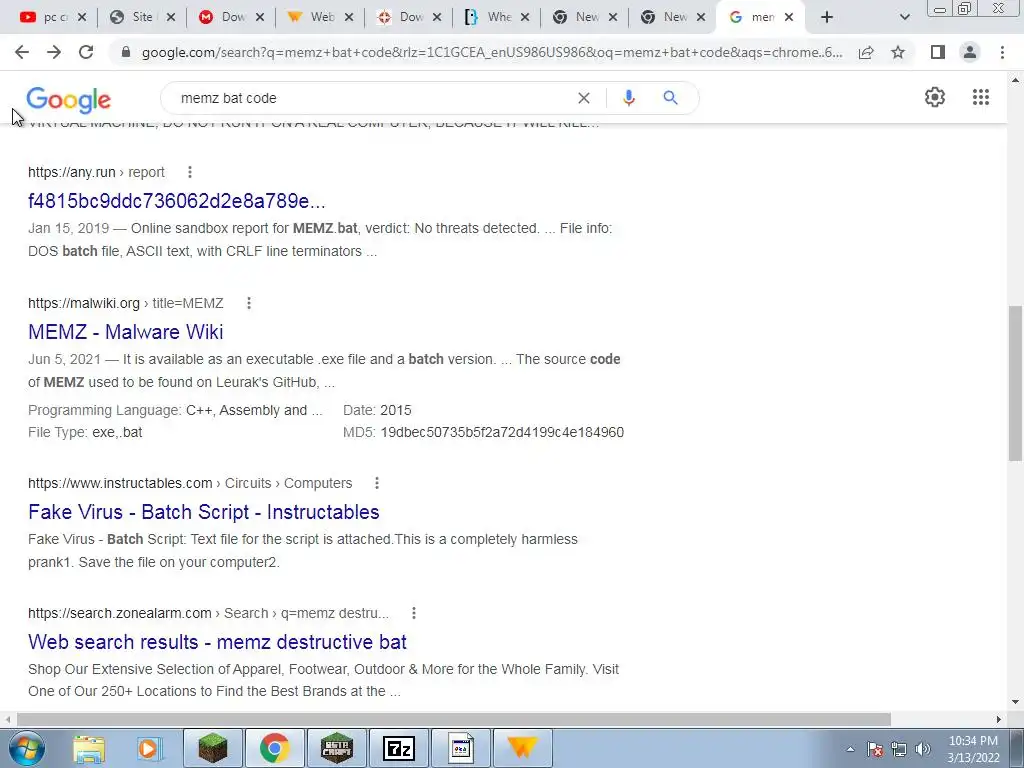
Task: Launch Windows Media Player from the taskbar
Action: click(149, 748)
